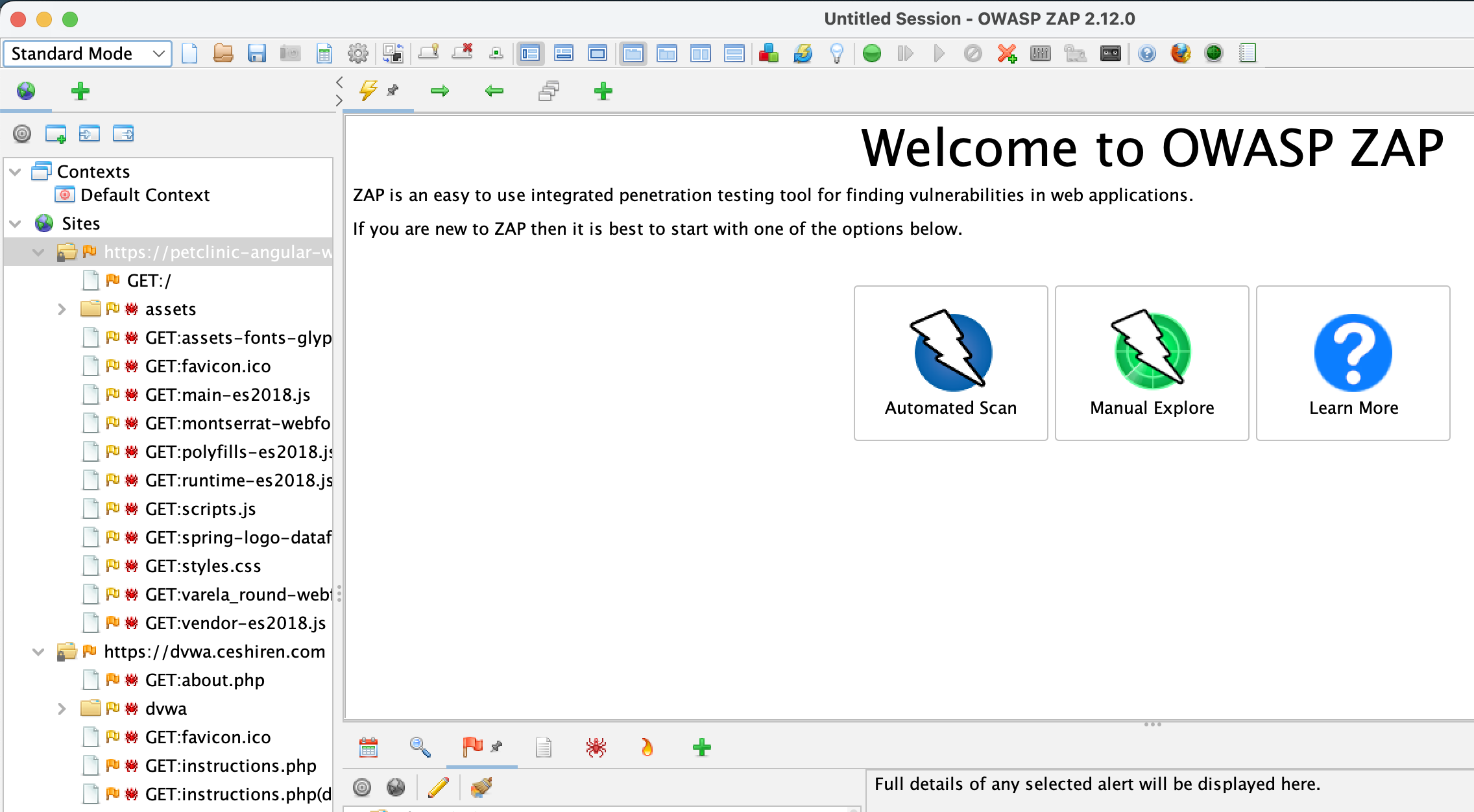Collapse the dvwa.ceshiren.com site node
1474x812 pixels.
39,652
